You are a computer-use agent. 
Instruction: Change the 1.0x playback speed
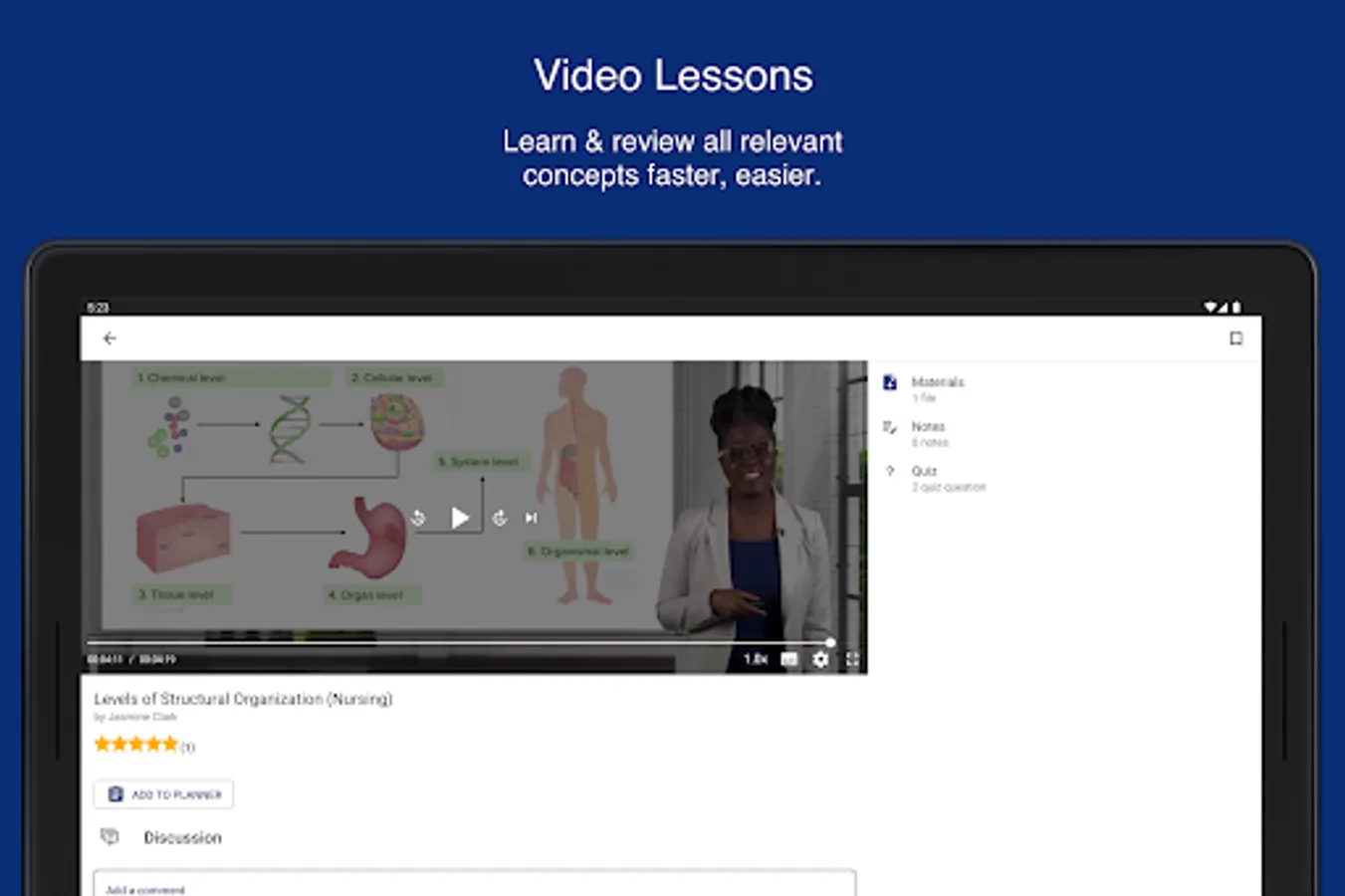coord(756,659)
